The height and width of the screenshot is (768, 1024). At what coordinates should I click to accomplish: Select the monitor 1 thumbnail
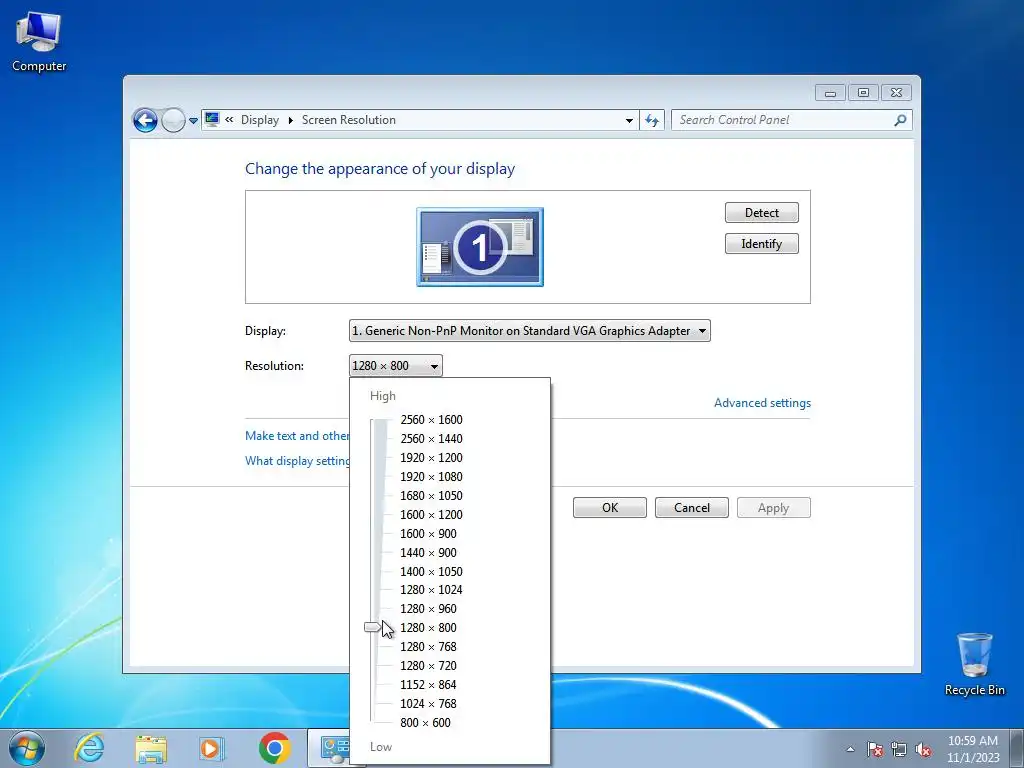click(480, 247)
